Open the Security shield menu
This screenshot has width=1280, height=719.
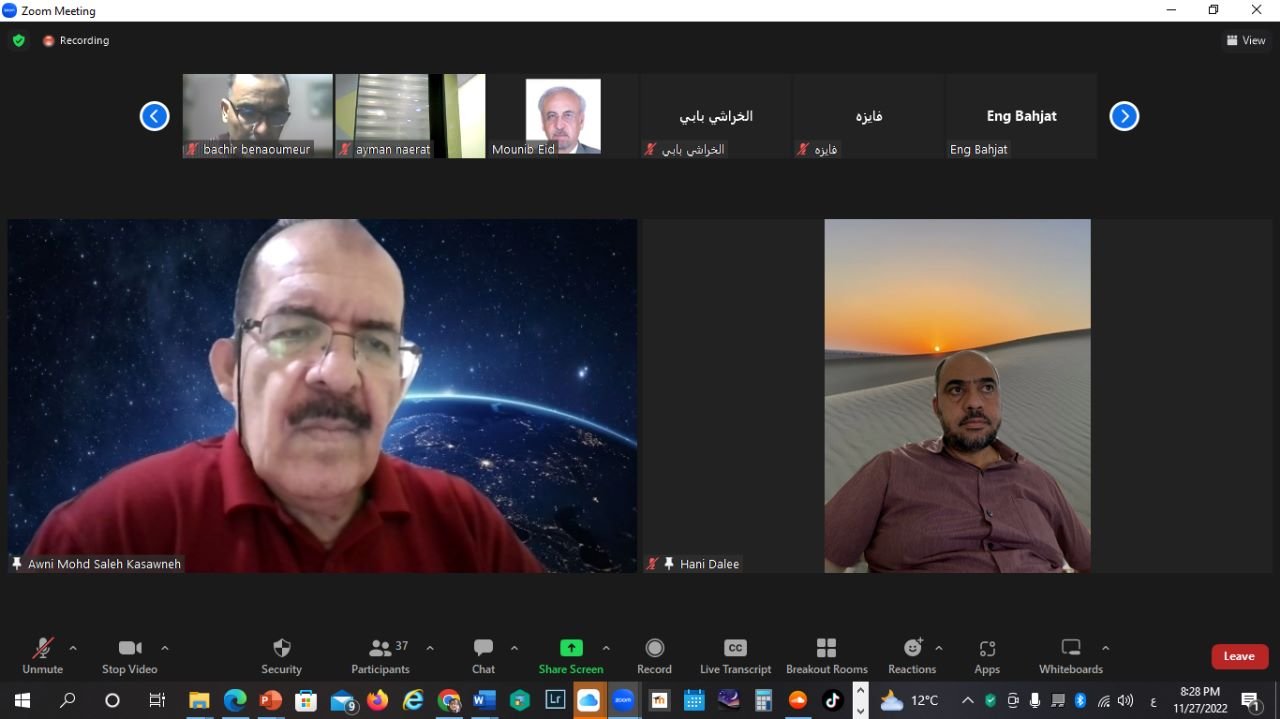[x=281, y=656]
